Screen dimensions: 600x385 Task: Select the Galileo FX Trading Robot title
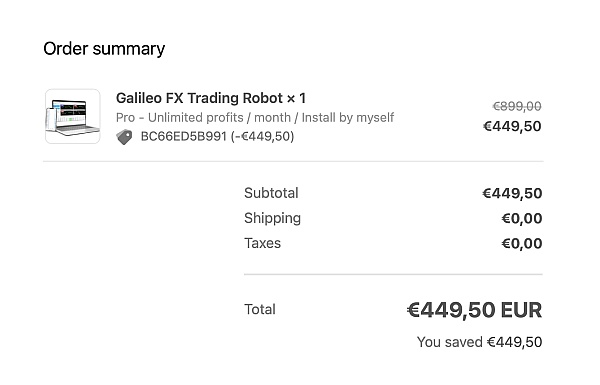pyautogui.click(x=199, y=98)
